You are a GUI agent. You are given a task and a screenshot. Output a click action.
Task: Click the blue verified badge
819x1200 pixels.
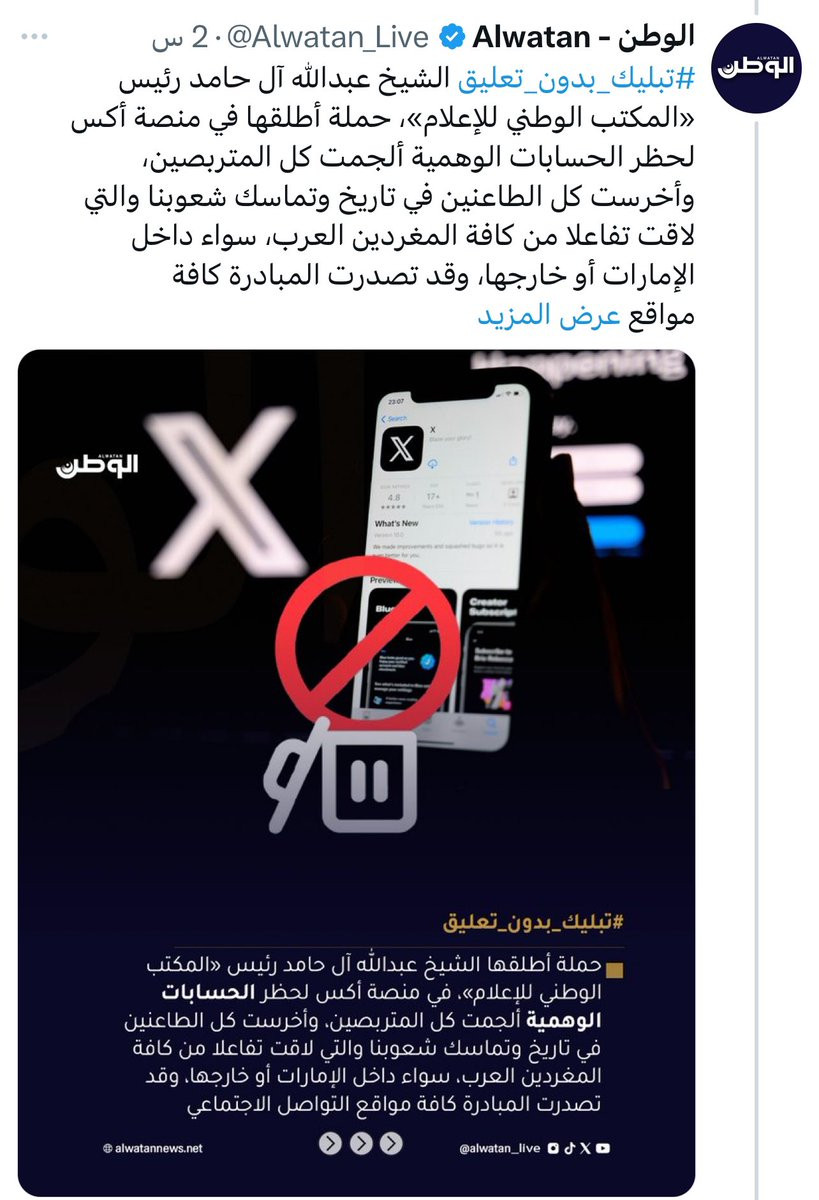click(451, 39)
